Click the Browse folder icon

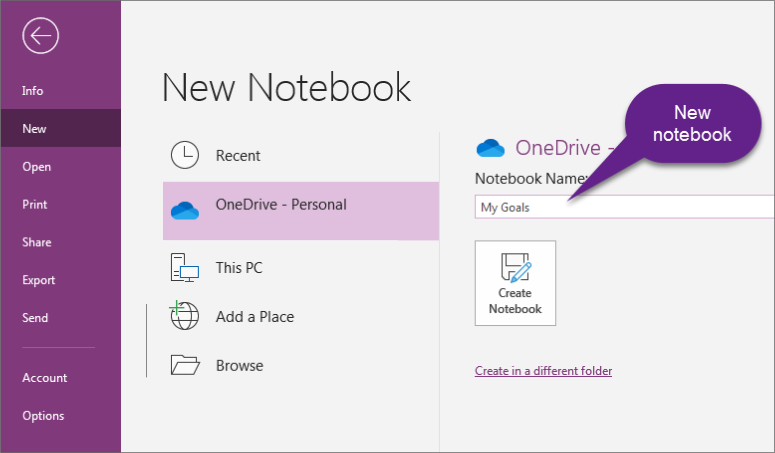(185, 365)
